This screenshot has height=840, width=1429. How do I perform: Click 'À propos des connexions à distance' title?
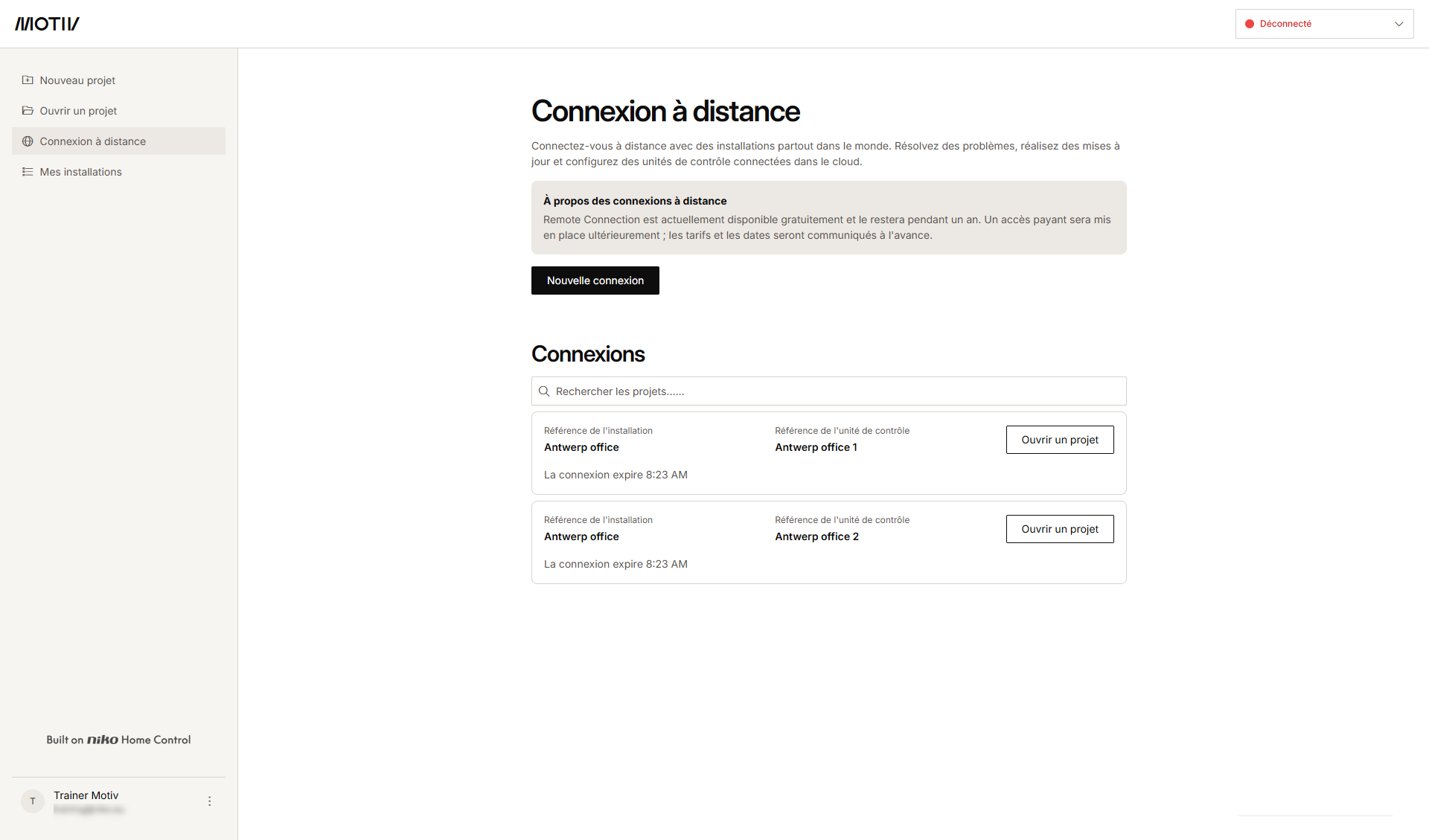635,201
